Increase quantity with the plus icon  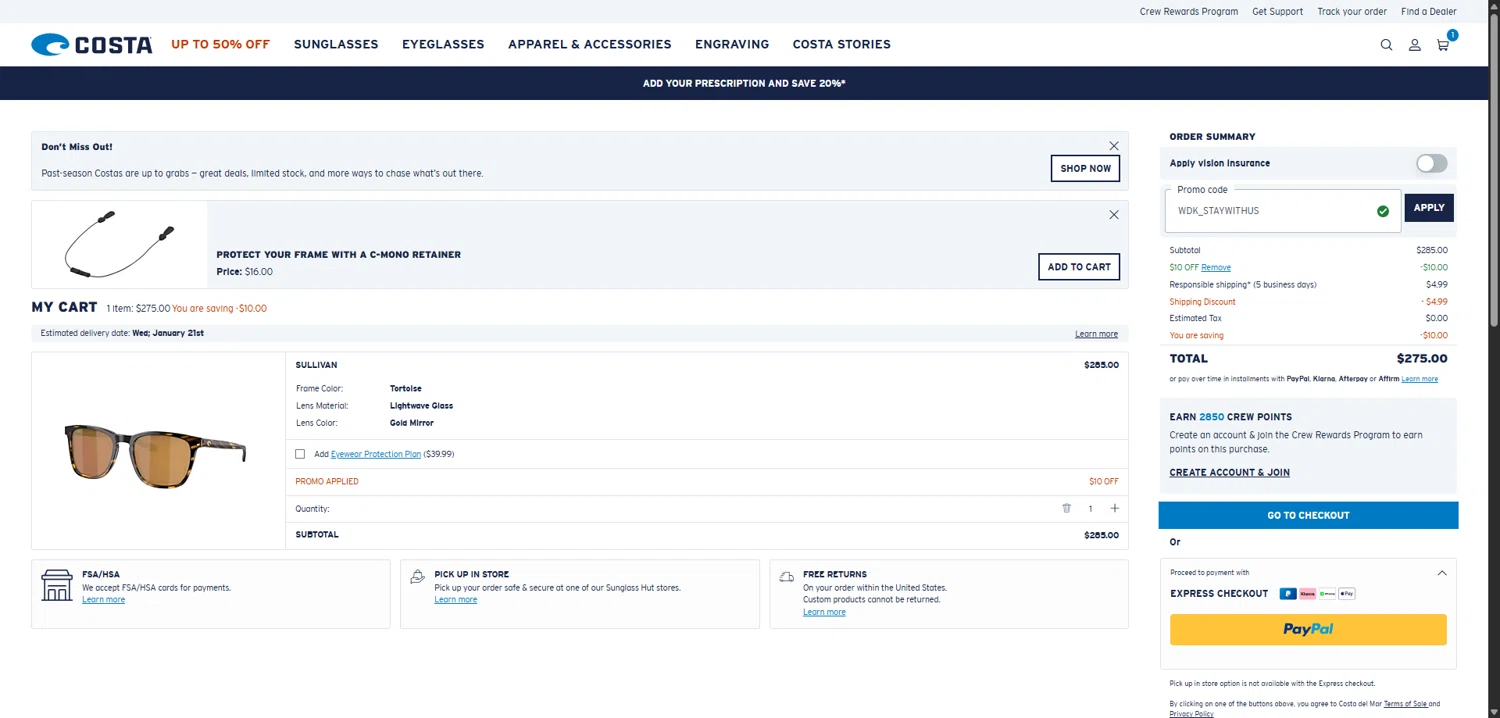(x=1115, y=508)
